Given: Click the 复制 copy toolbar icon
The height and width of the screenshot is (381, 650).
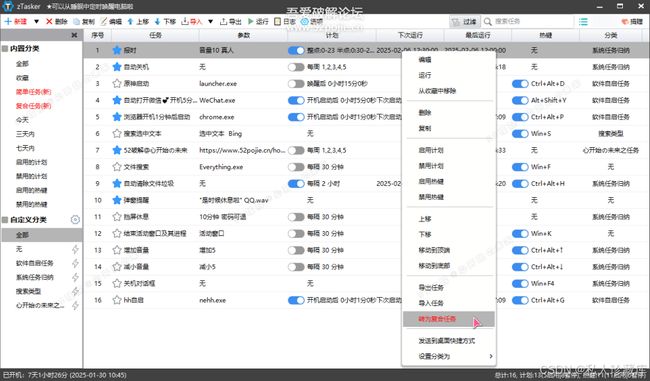Looking at the screenshot, I should tap(77, 22).
